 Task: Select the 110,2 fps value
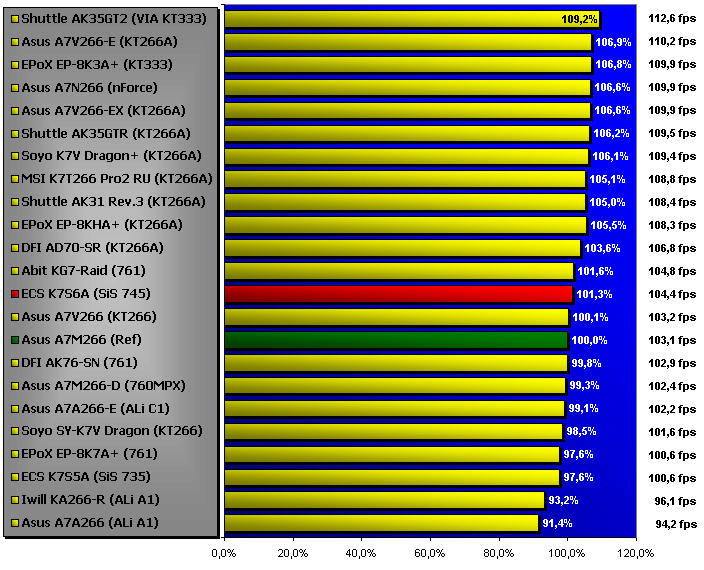tap(672, 42)
